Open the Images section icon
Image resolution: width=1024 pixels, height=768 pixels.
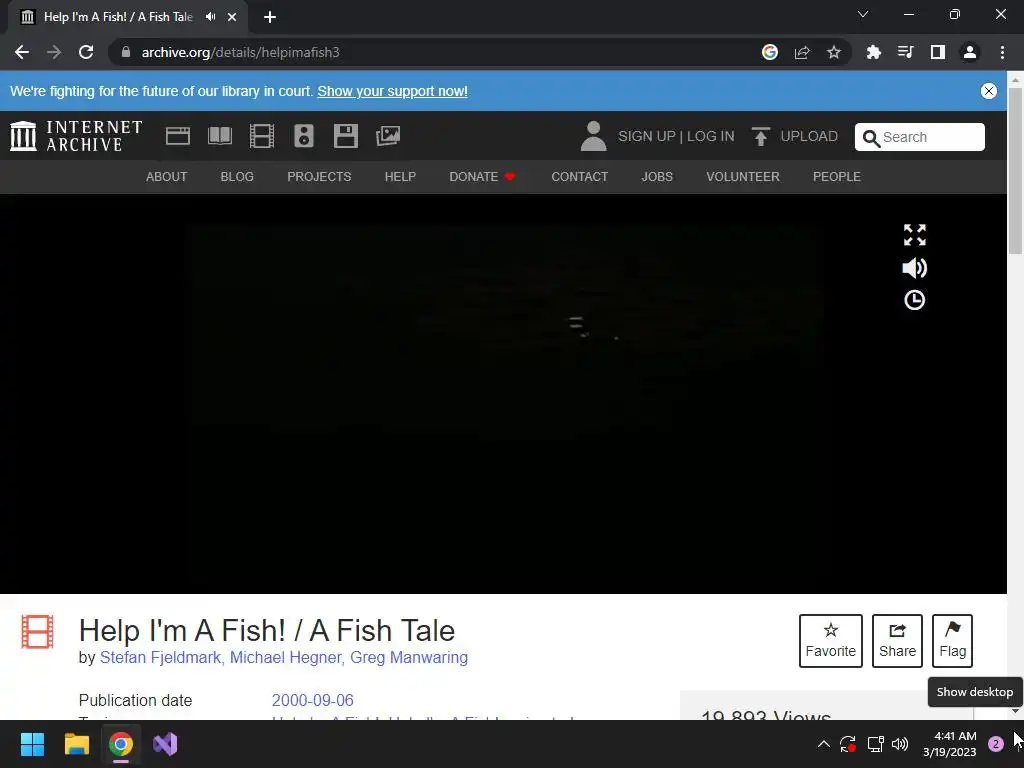pos(388,136)
